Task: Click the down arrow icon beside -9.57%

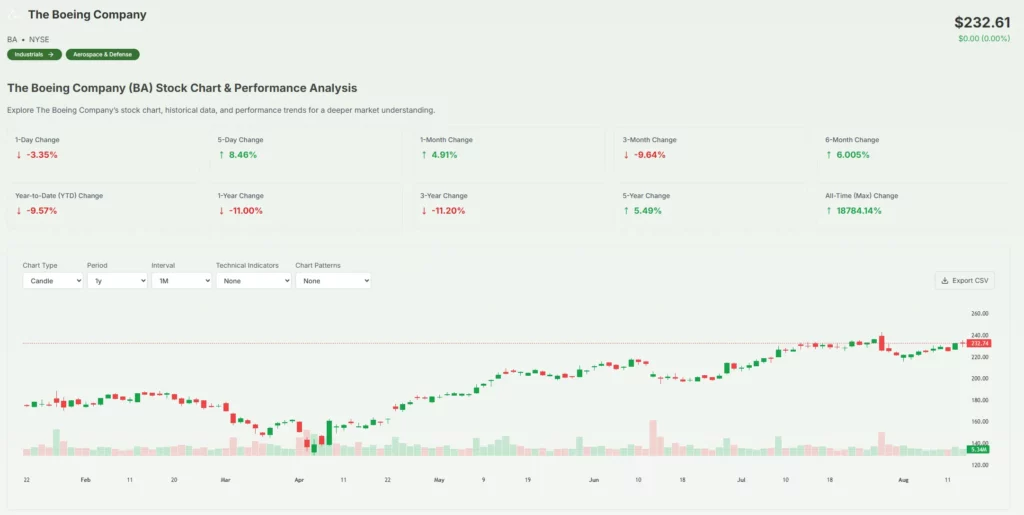Action: tap(18, 211)
